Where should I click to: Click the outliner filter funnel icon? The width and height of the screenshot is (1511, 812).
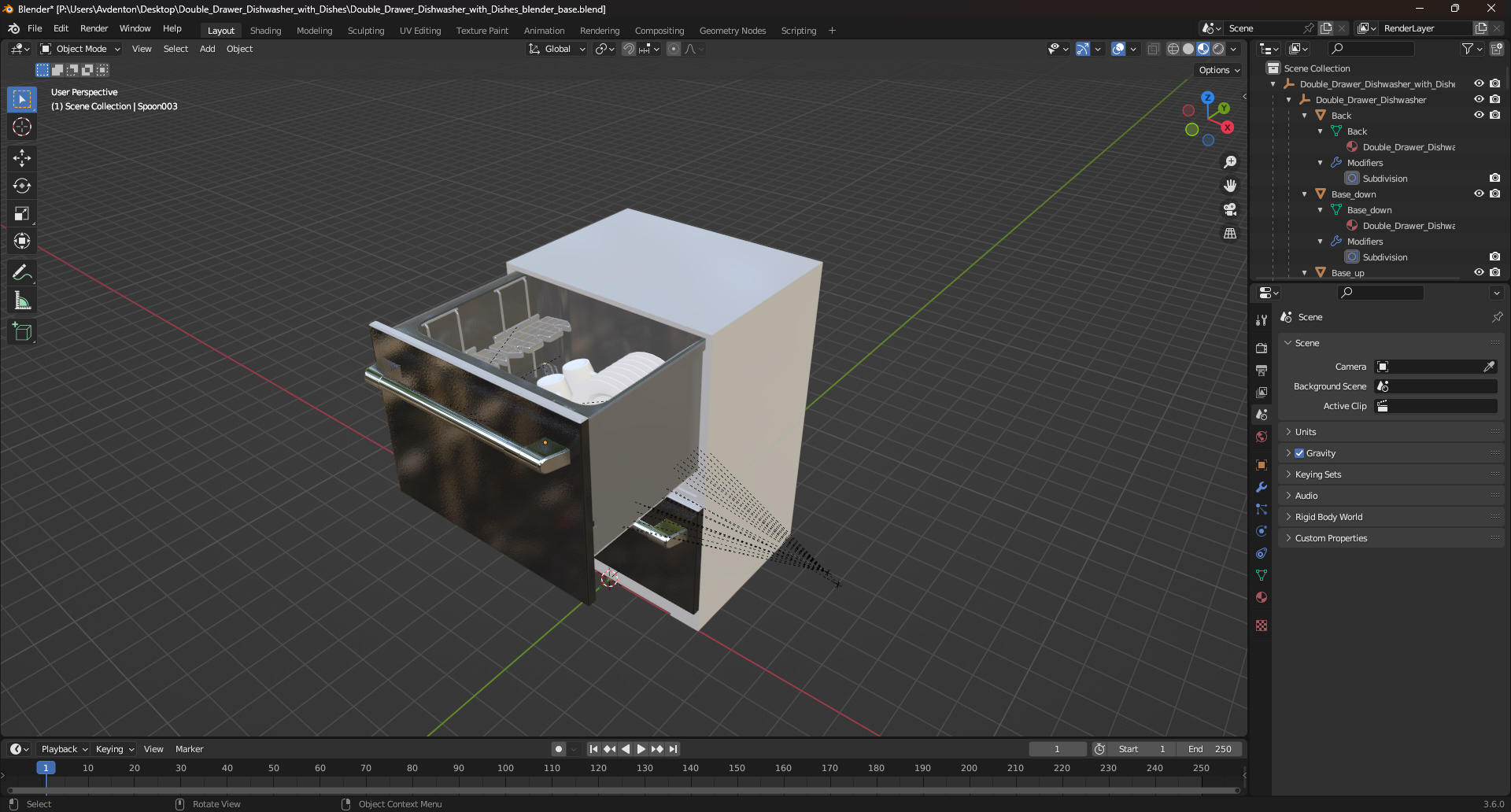pyautogui.click(x=1468, y=49)
